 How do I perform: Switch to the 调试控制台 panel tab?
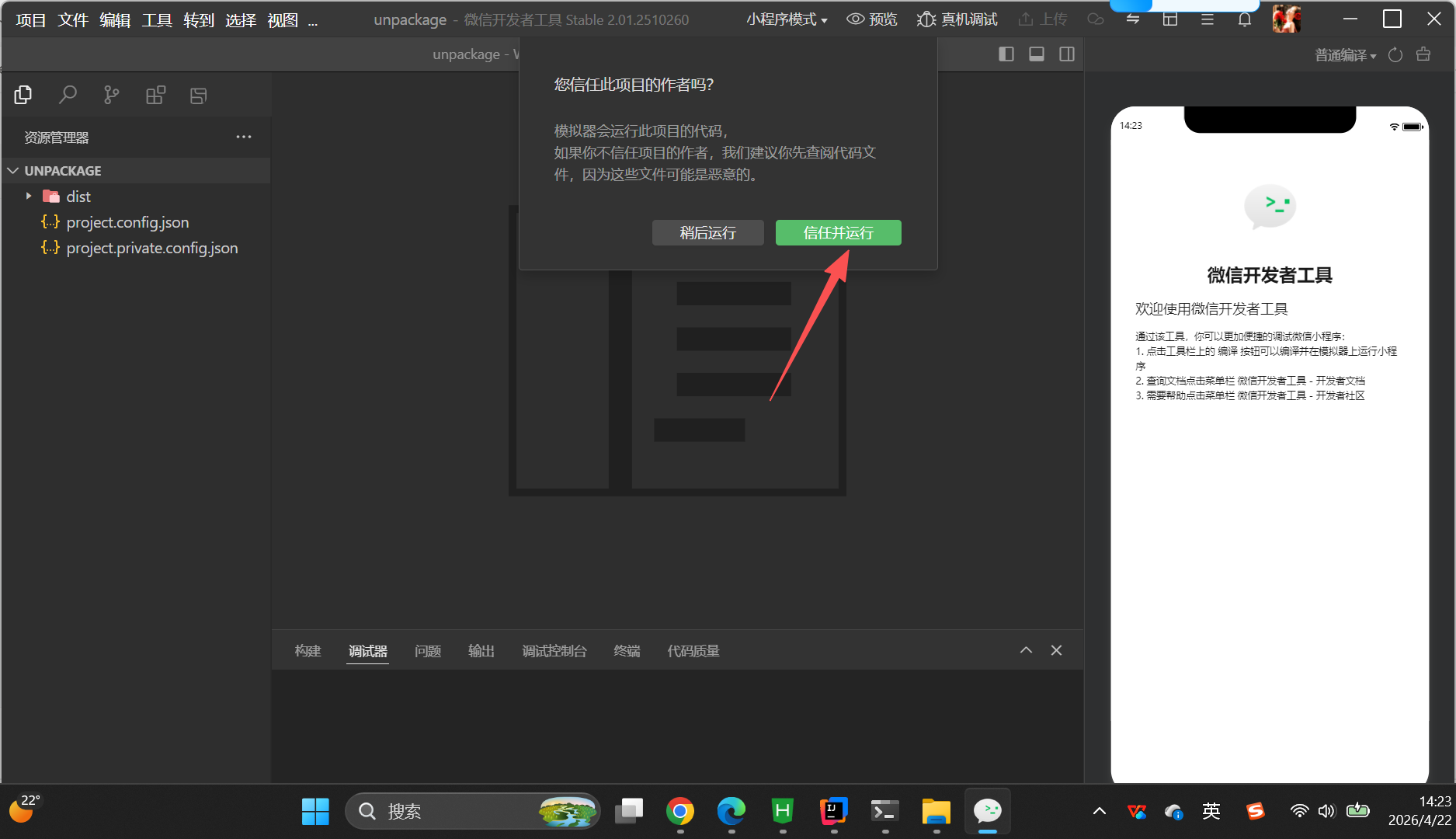point(554,651)
